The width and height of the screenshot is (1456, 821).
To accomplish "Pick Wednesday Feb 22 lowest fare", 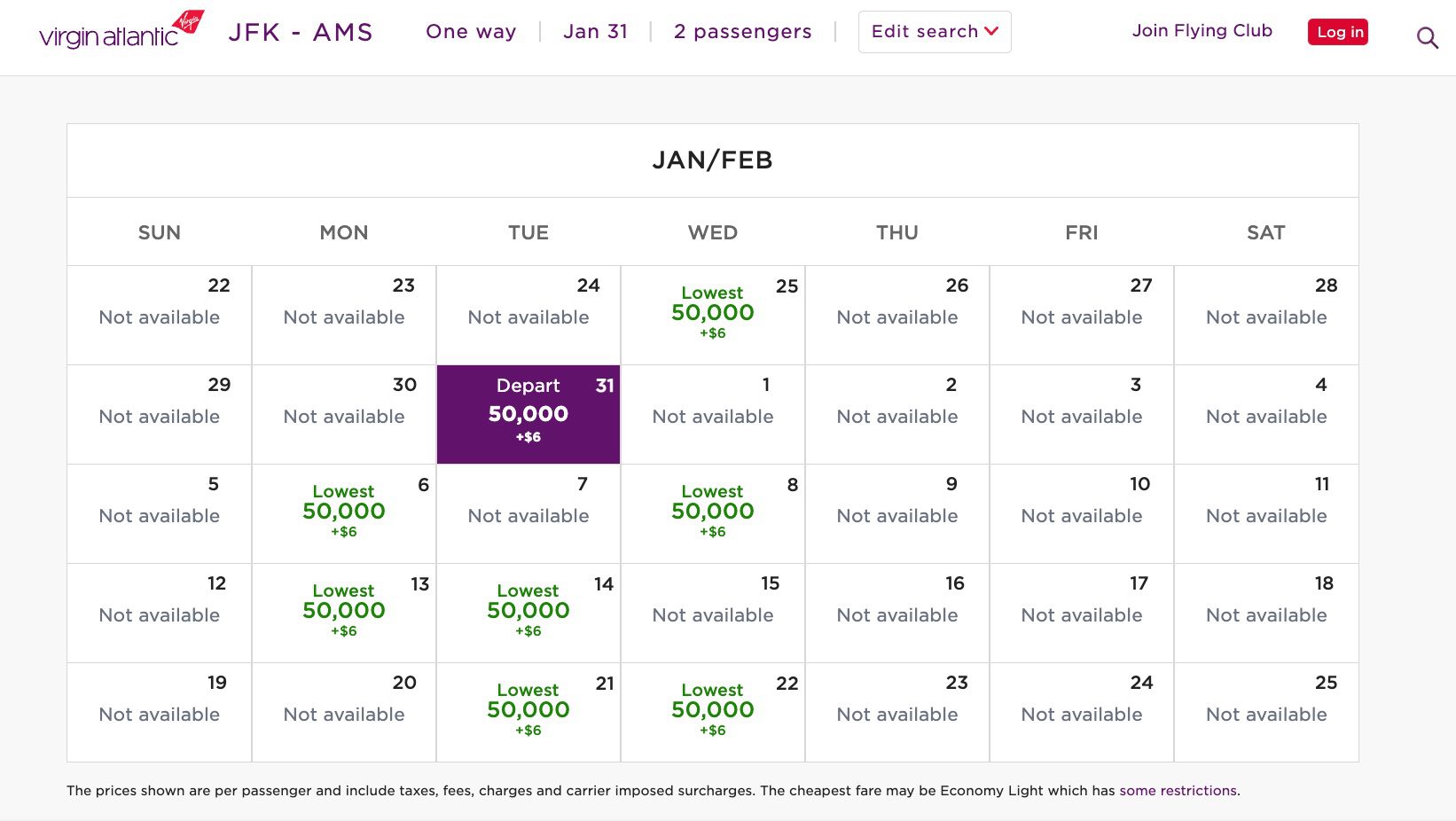I will click(x=713, y=710).
